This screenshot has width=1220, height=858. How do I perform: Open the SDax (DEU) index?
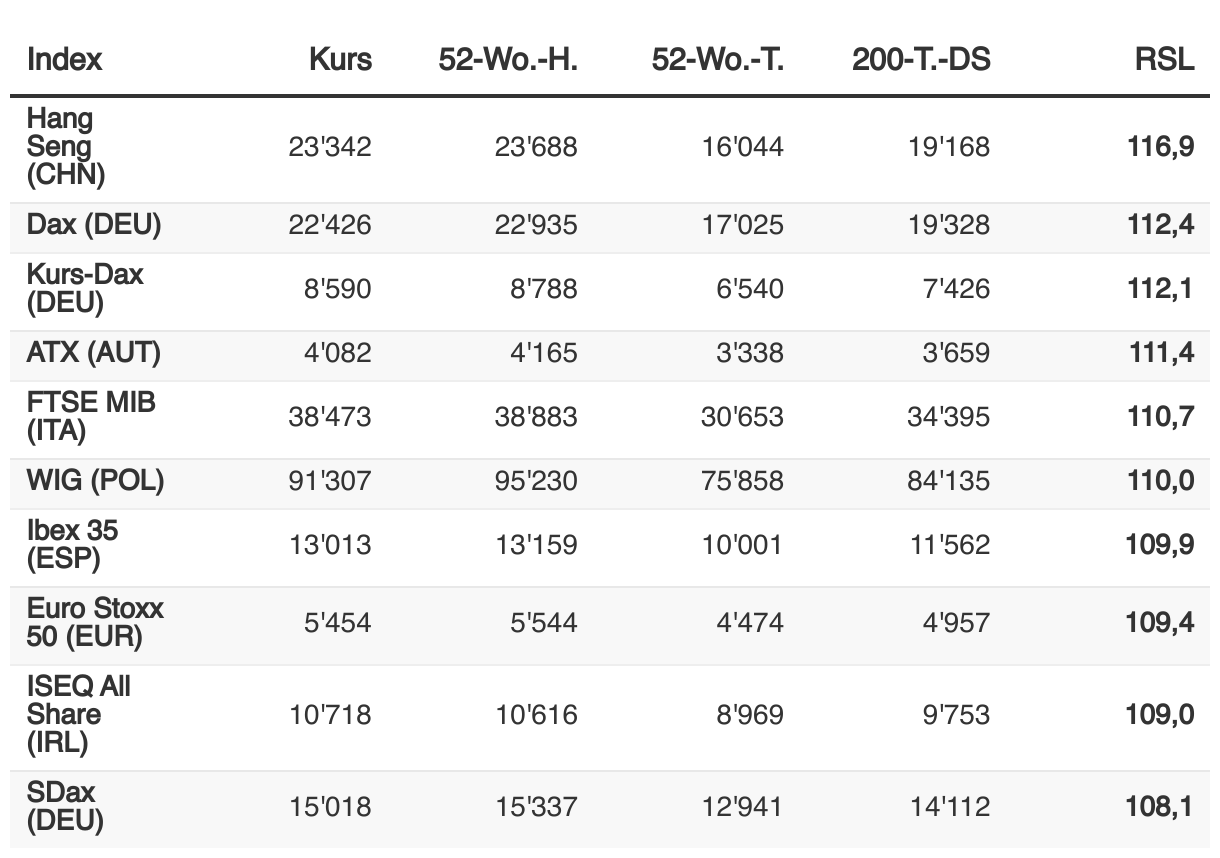click(x=65, y=806)
